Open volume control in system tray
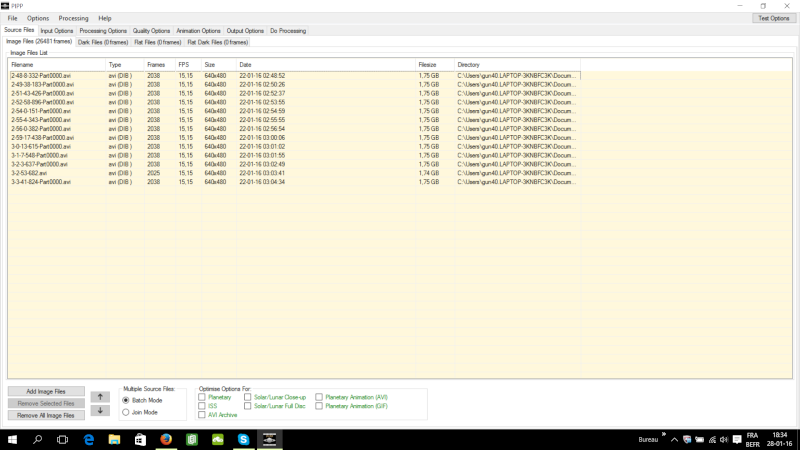Viewport: 800px width, 450px height. coord(724,440)
